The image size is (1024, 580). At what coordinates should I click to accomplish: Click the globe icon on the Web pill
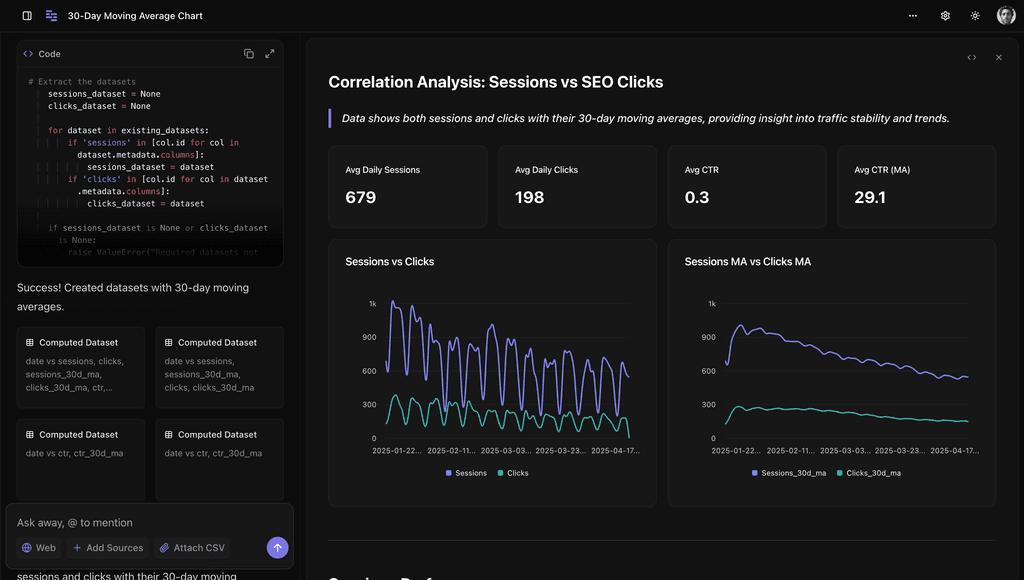click(x=25, y=548)
